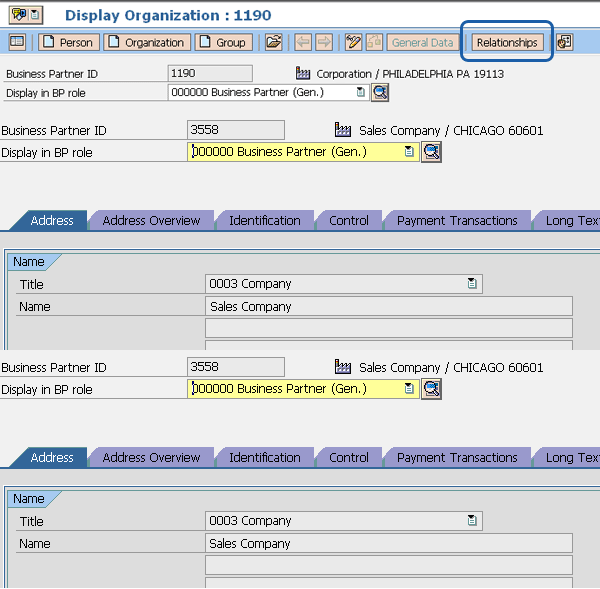This screenshot has height=589, width=600.
Task: Click the Organization button
Action: click(x=147, y=42)
